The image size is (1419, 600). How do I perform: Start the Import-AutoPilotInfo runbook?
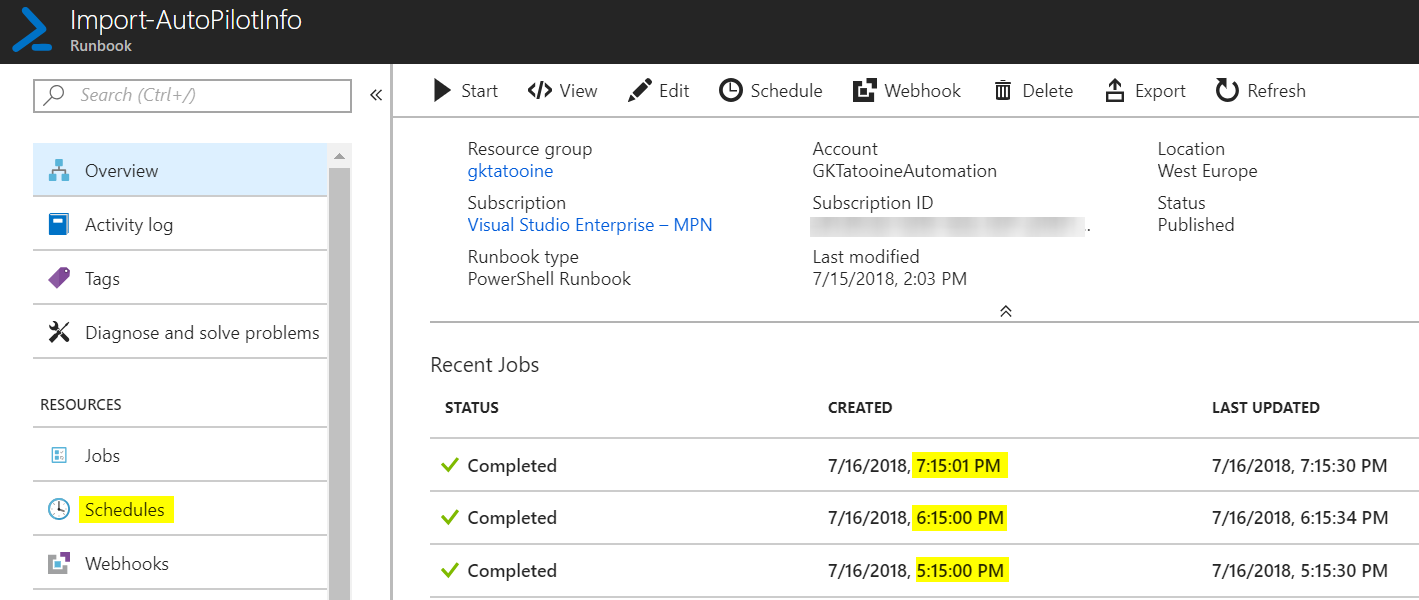464,90
